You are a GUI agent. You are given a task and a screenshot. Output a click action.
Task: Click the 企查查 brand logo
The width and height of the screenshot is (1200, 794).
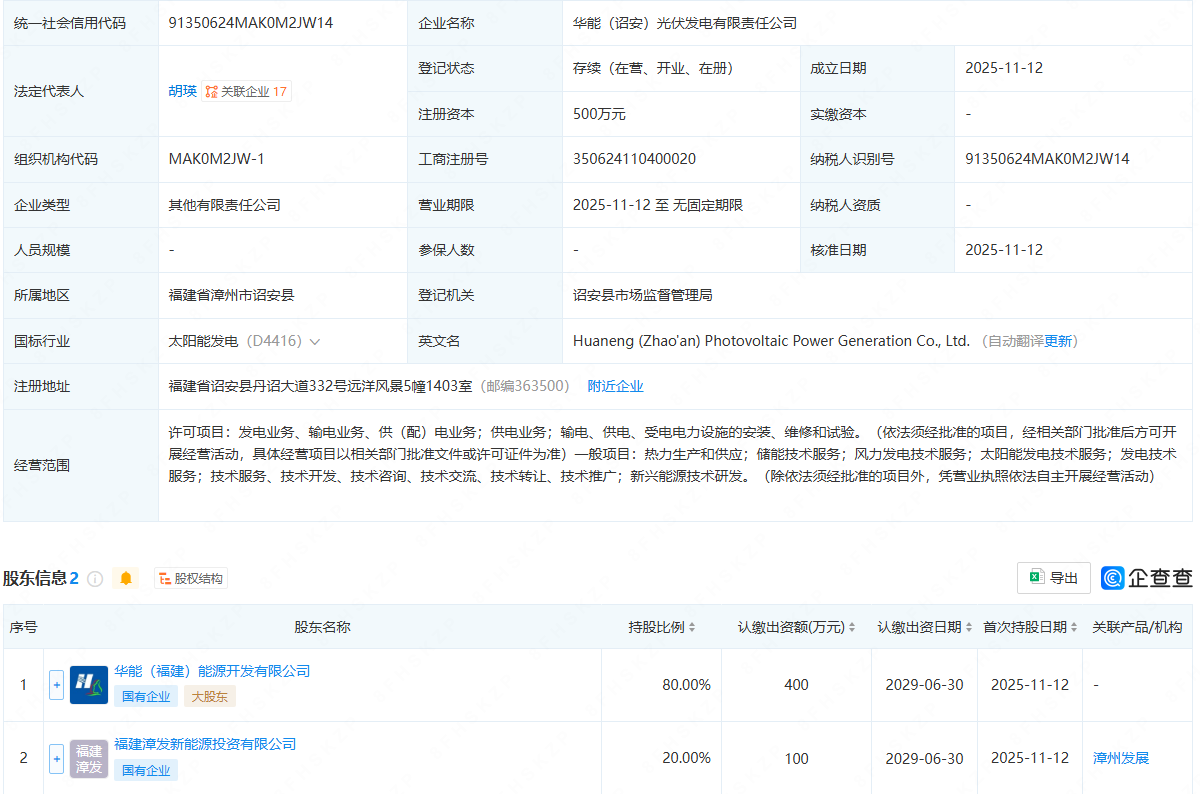(1147, 578)
